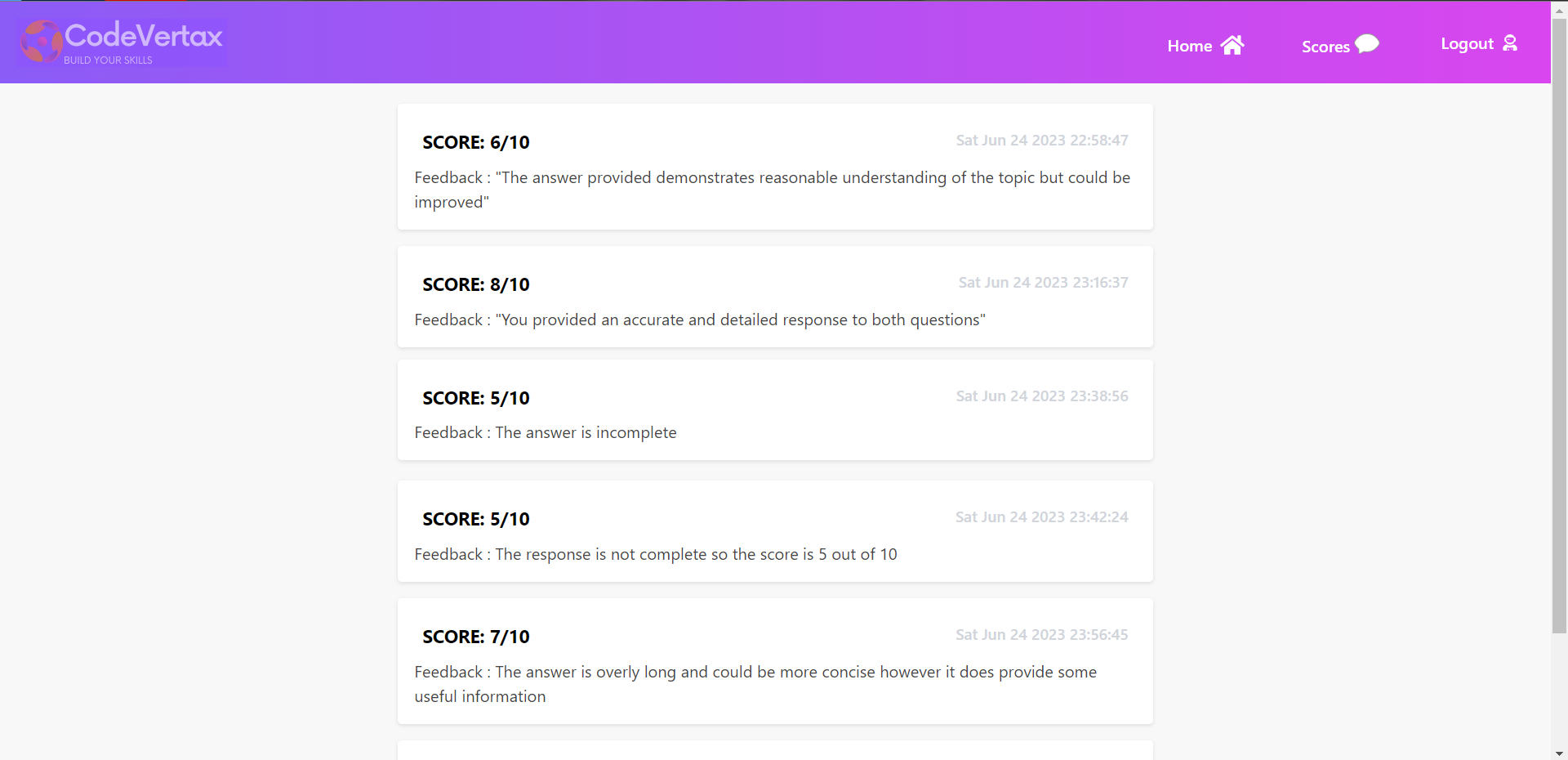Image resolution: width=1568 pixels, height=760 pixels.
Task: Click the SCORE: 6/10 heading
Action: (475, 142)
